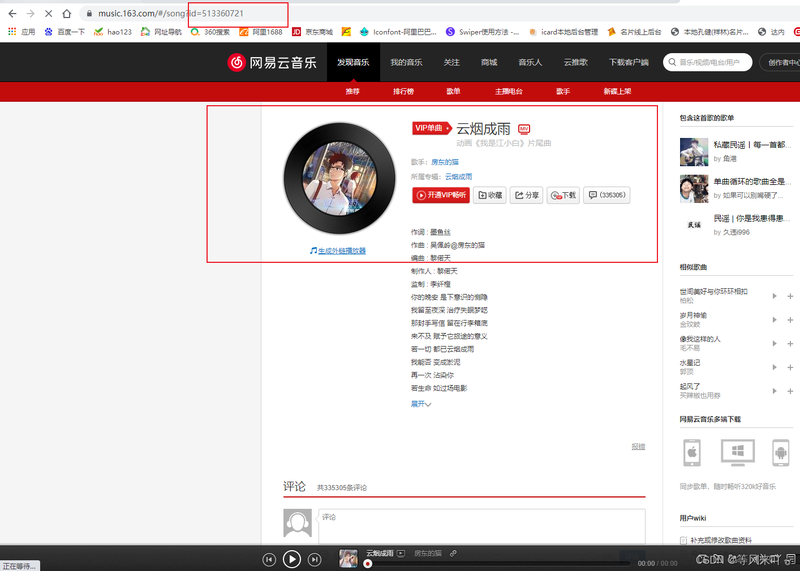Click the 分享 button
800x571 pixels.
tap(527, 195)
